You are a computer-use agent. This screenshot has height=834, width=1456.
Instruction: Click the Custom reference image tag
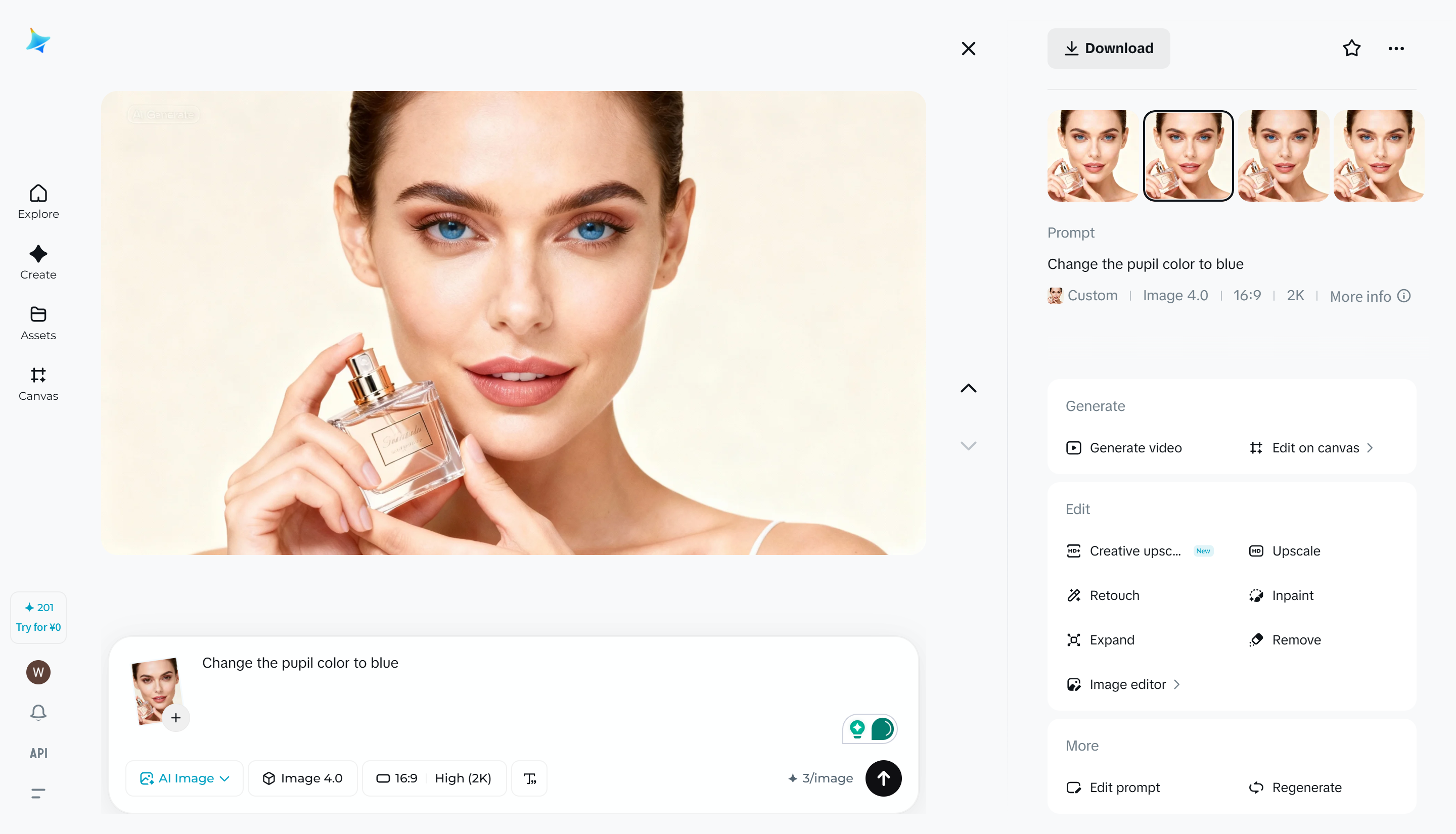[1082, 296]
